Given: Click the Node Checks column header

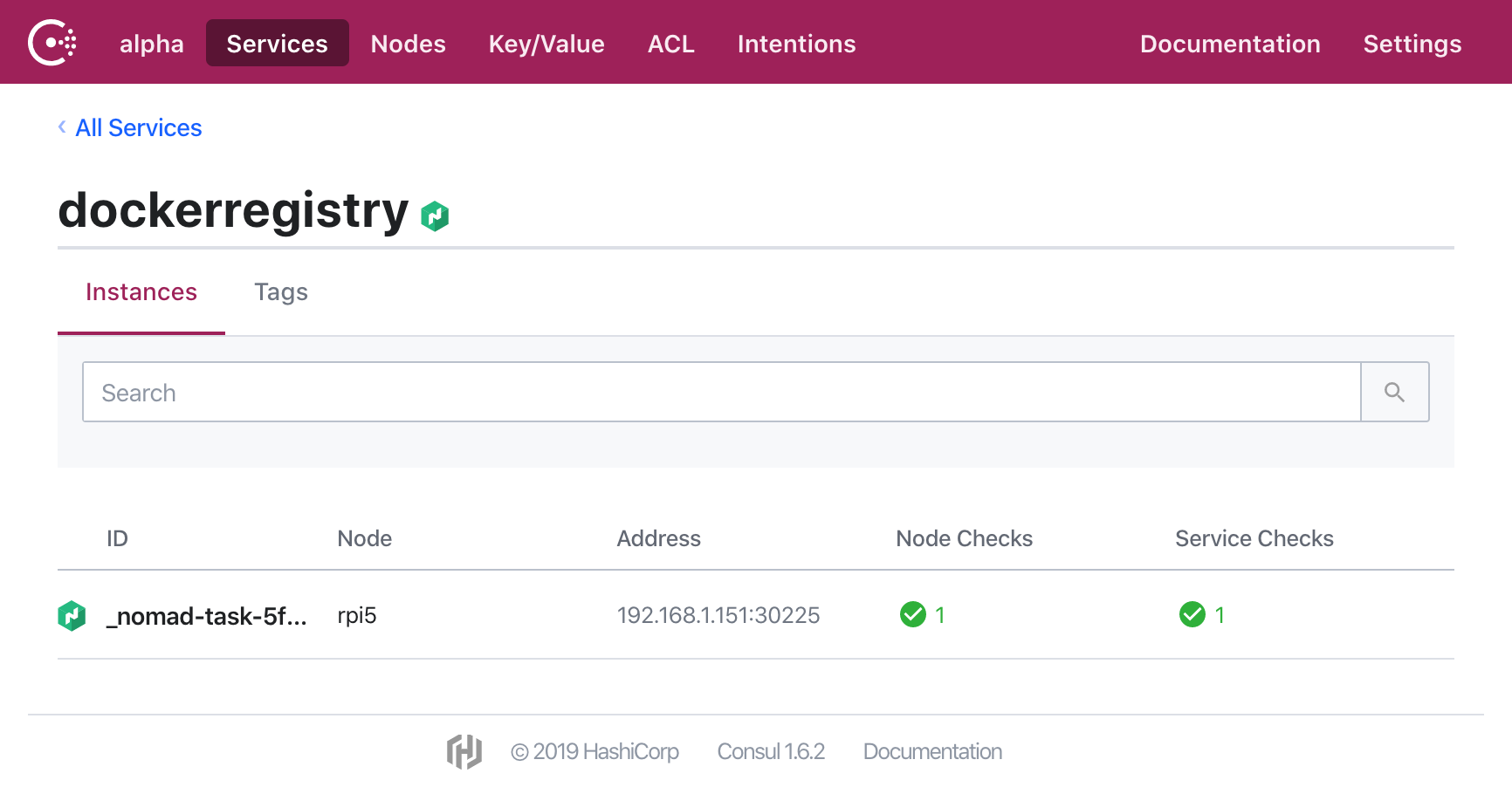Looking at the screenshot, I should coord(964,538).
